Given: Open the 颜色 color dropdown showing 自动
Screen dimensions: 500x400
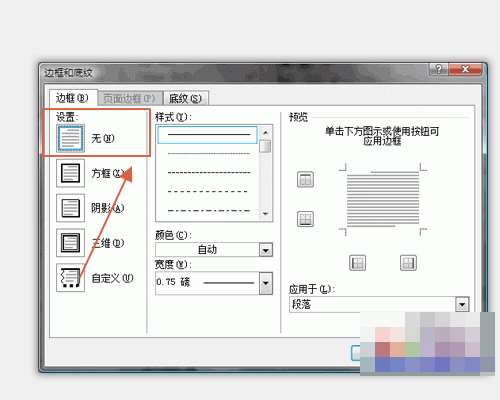Looking at the screenshot, I should [x=214, y=249].
